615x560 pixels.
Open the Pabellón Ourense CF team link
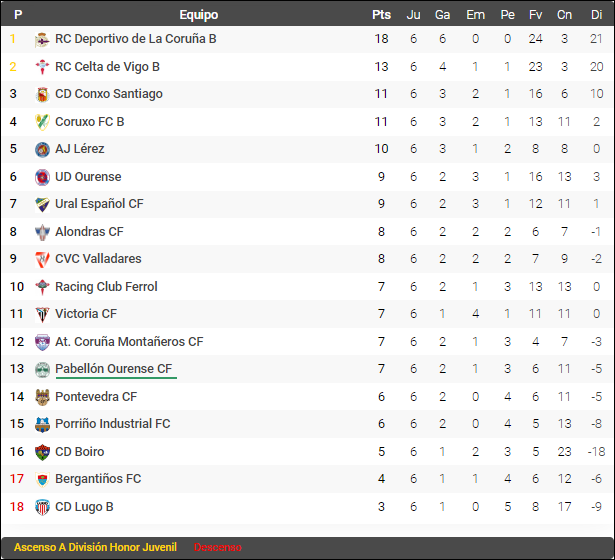[114, 369]
